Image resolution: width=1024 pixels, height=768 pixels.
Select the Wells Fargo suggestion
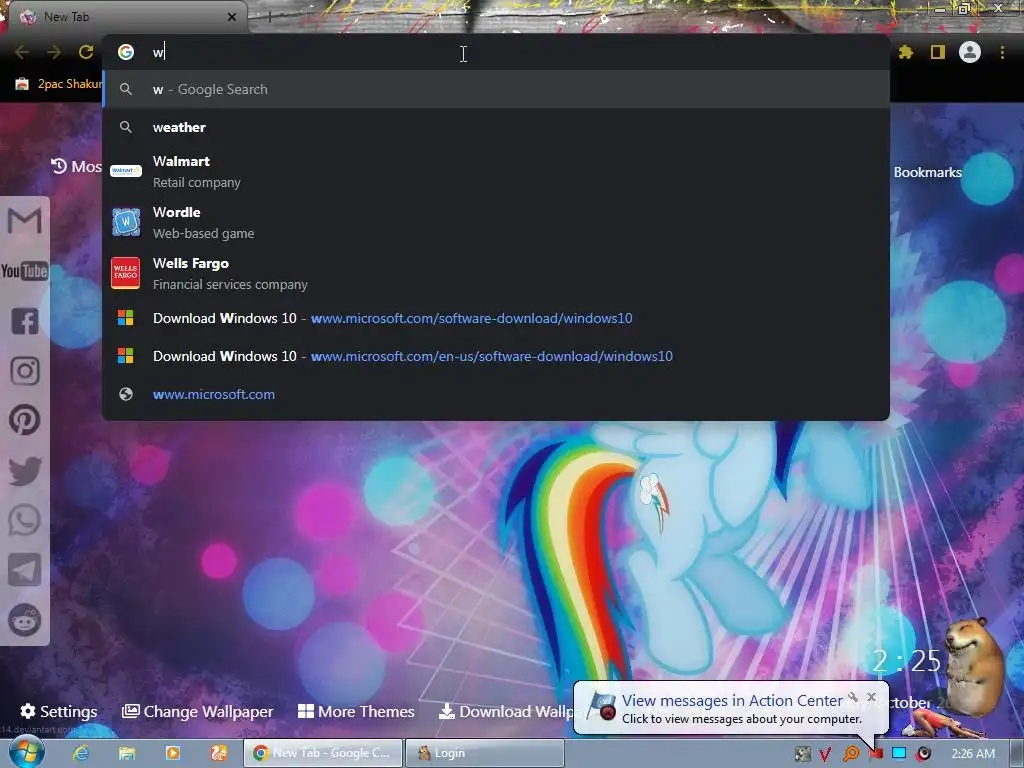(x=496, y=273)
